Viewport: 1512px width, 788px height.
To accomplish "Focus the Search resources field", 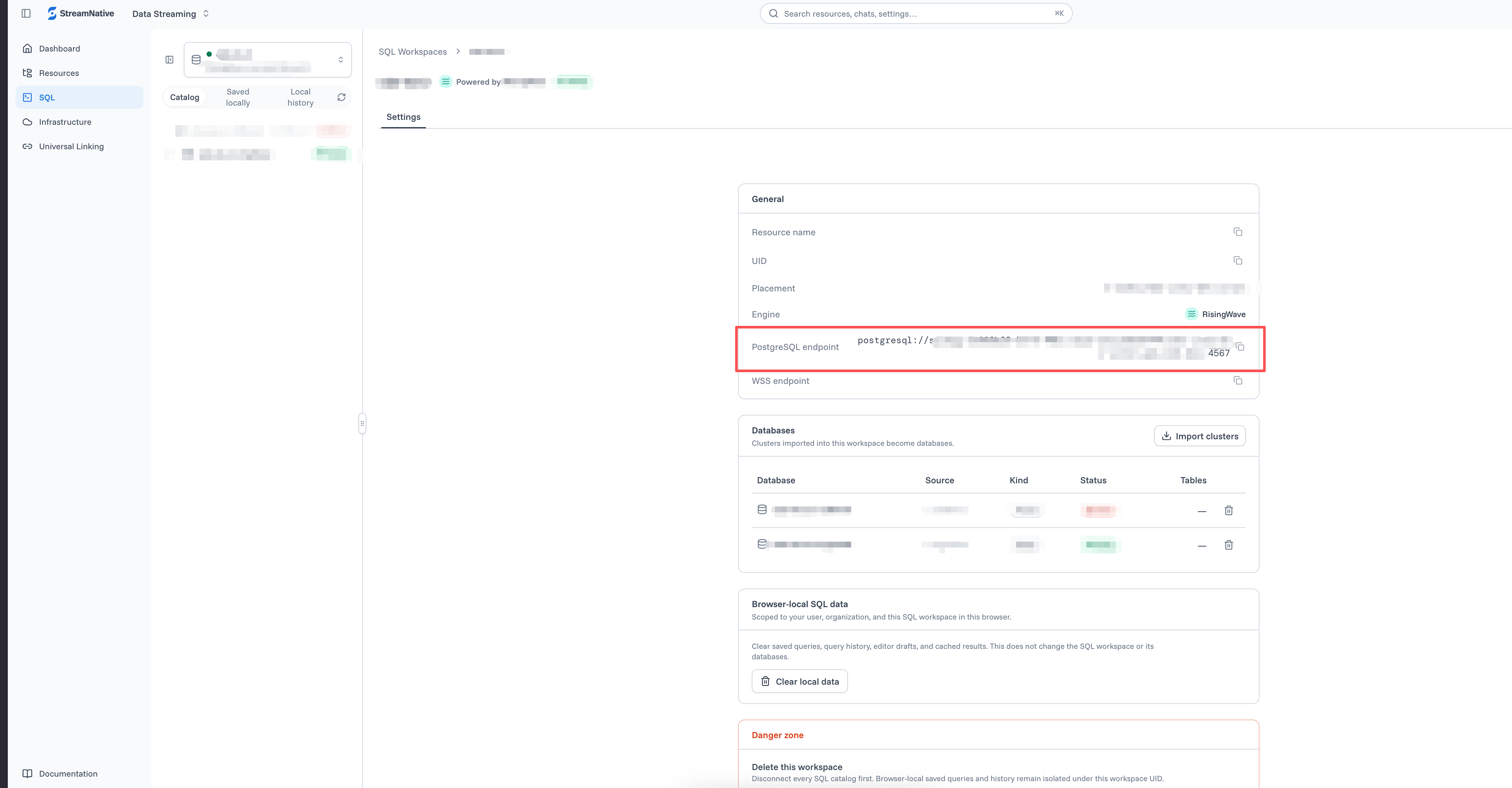I will (x=916, y=13).
